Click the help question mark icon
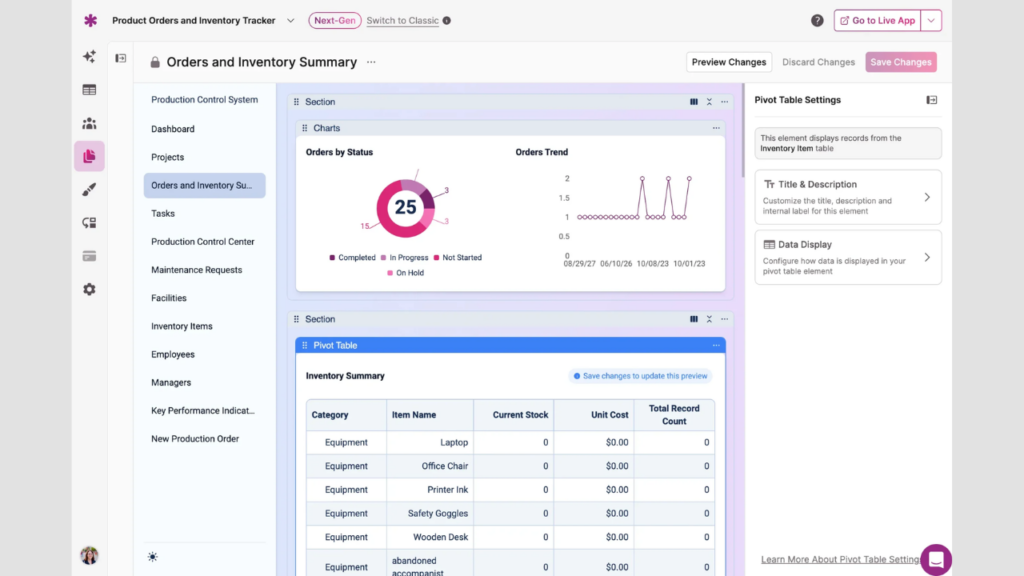 pos(817,20)
